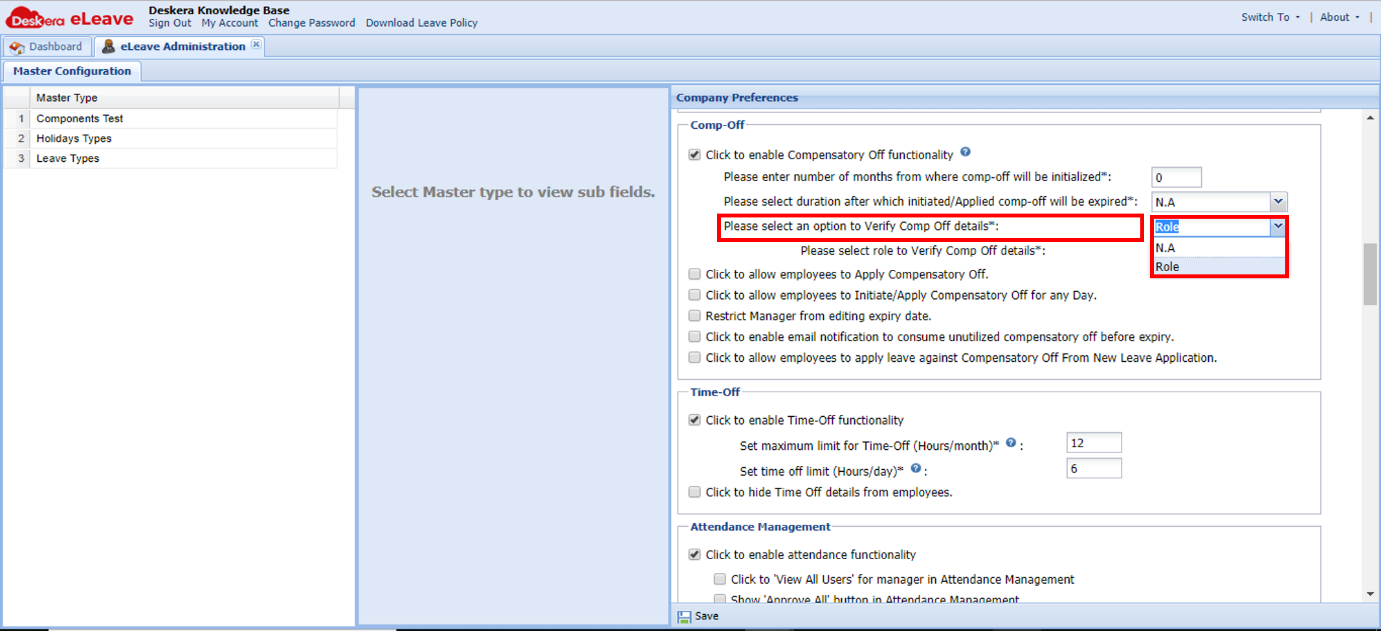This screenshot has height=631, width=1381.
Task: Select Role in the Verify Comp Off dropdown
Action: [1172, 266]
